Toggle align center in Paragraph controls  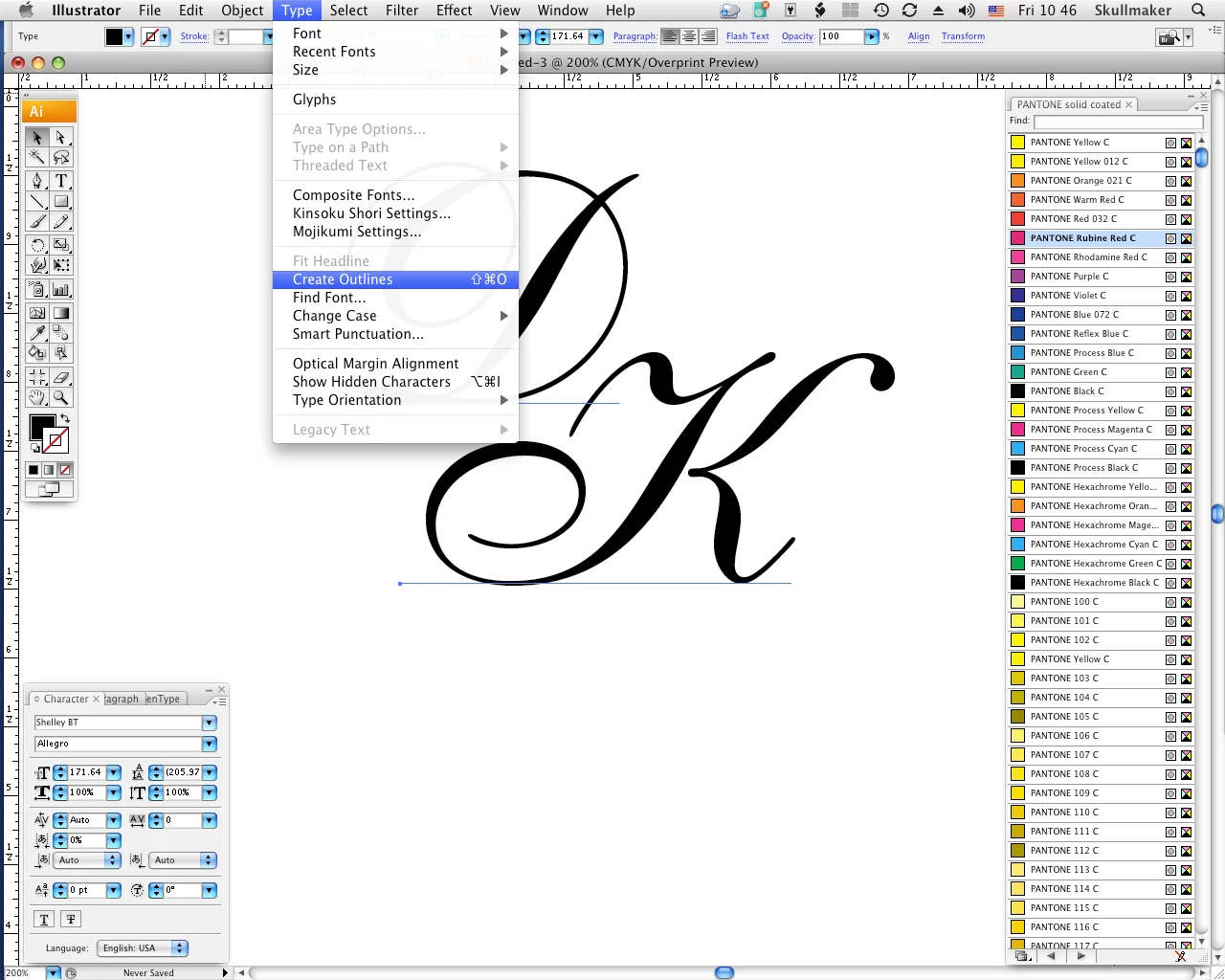tap(689, 36)
